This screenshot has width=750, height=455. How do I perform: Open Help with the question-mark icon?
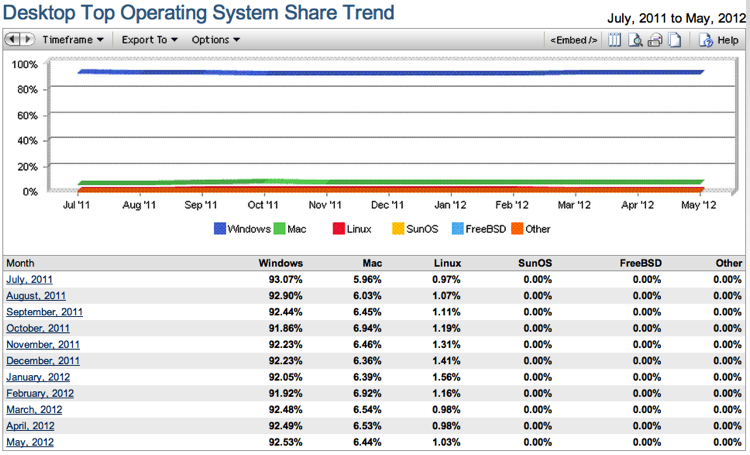tap(706, 40)
